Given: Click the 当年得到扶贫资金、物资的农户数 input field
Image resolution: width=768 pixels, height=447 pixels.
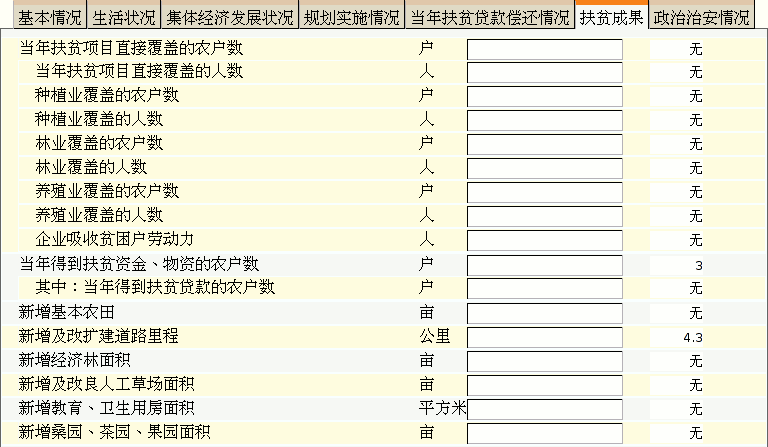Looking at the screenshot, I should click(x=545, y=265).
